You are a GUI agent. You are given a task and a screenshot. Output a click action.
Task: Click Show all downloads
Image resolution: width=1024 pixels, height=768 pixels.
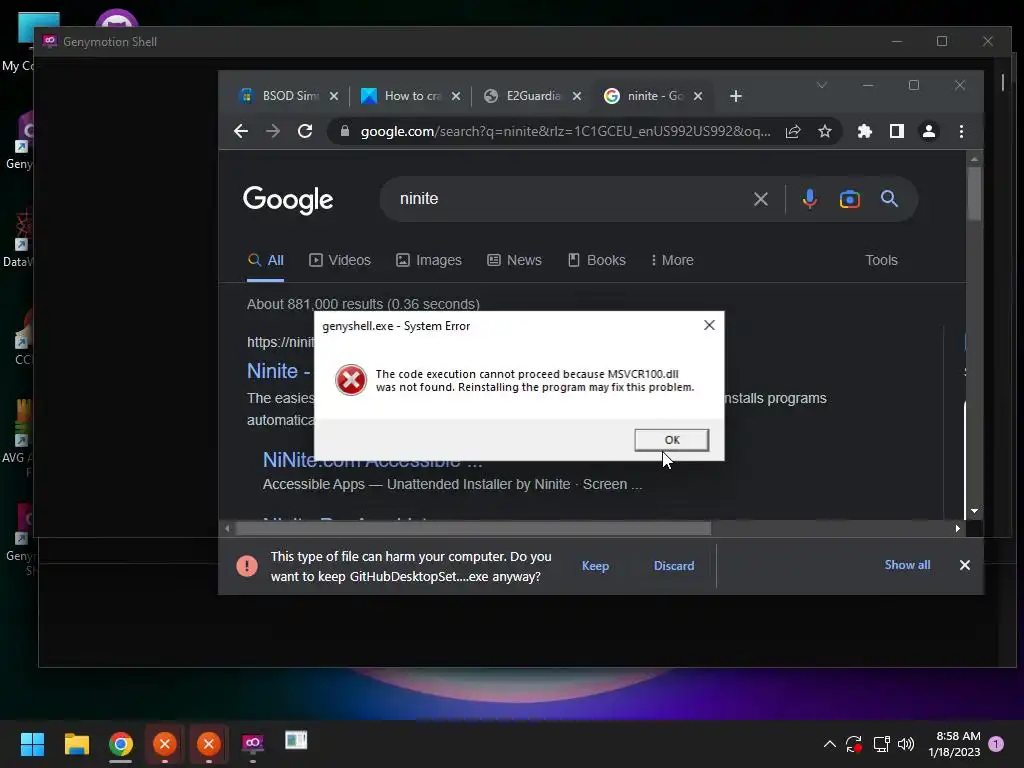[907, 565]
